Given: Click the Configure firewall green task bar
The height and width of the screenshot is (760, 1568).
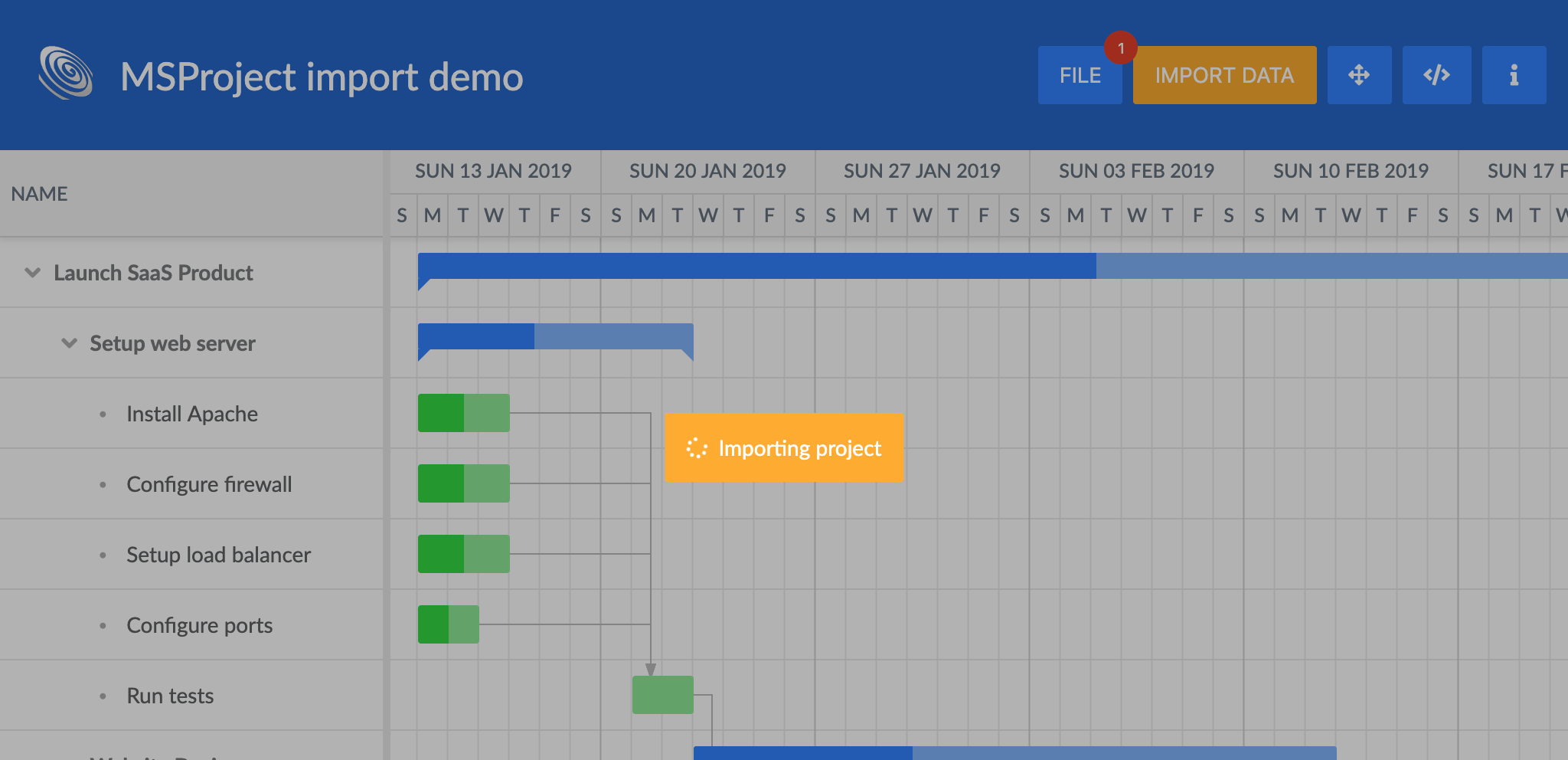Looking at the screenshot, I should coord(463,483).
